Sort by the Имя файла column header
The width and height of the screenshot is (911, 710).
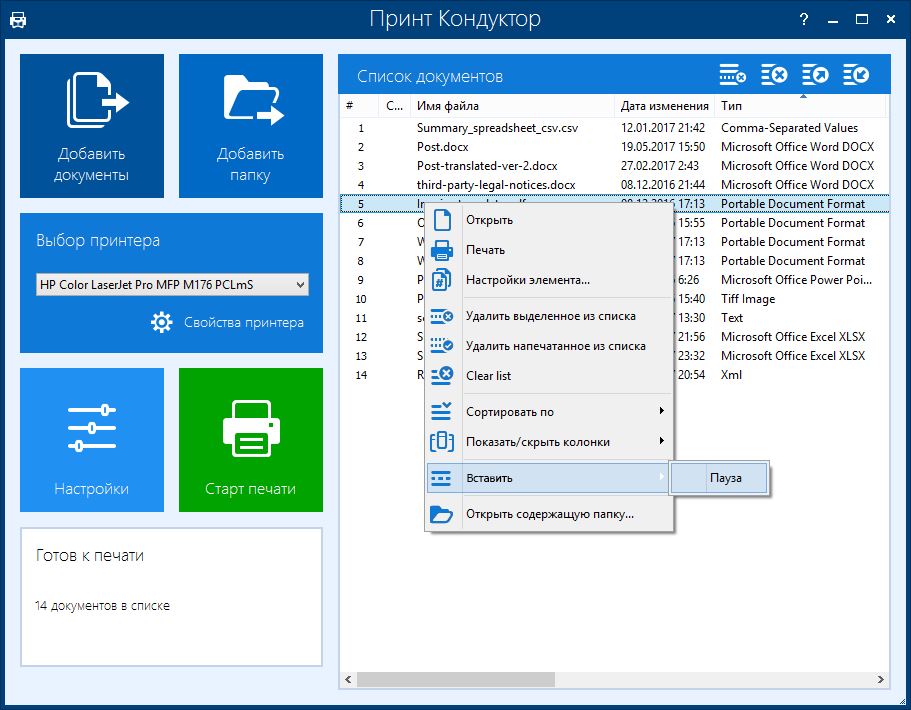tap(512, 106)
